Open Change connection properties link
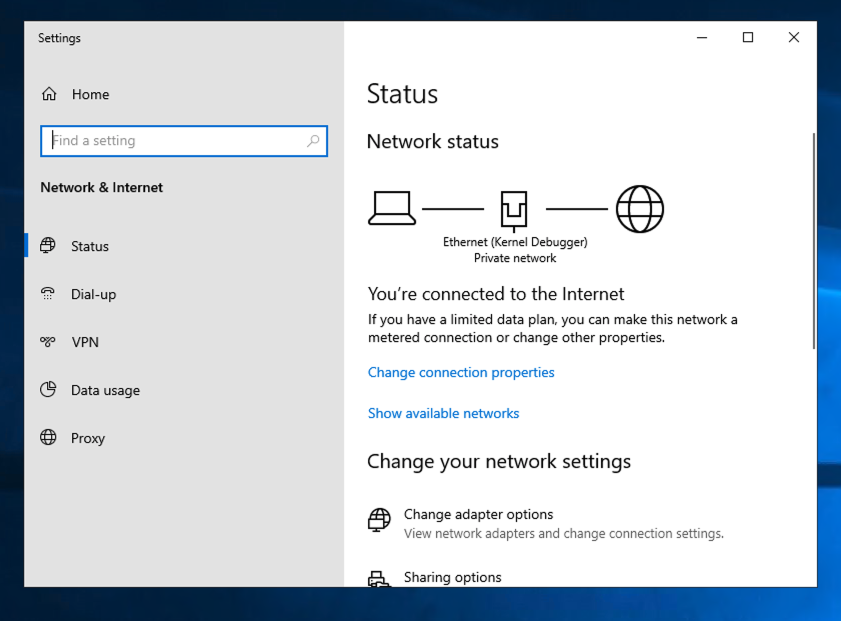 [461, 372]
